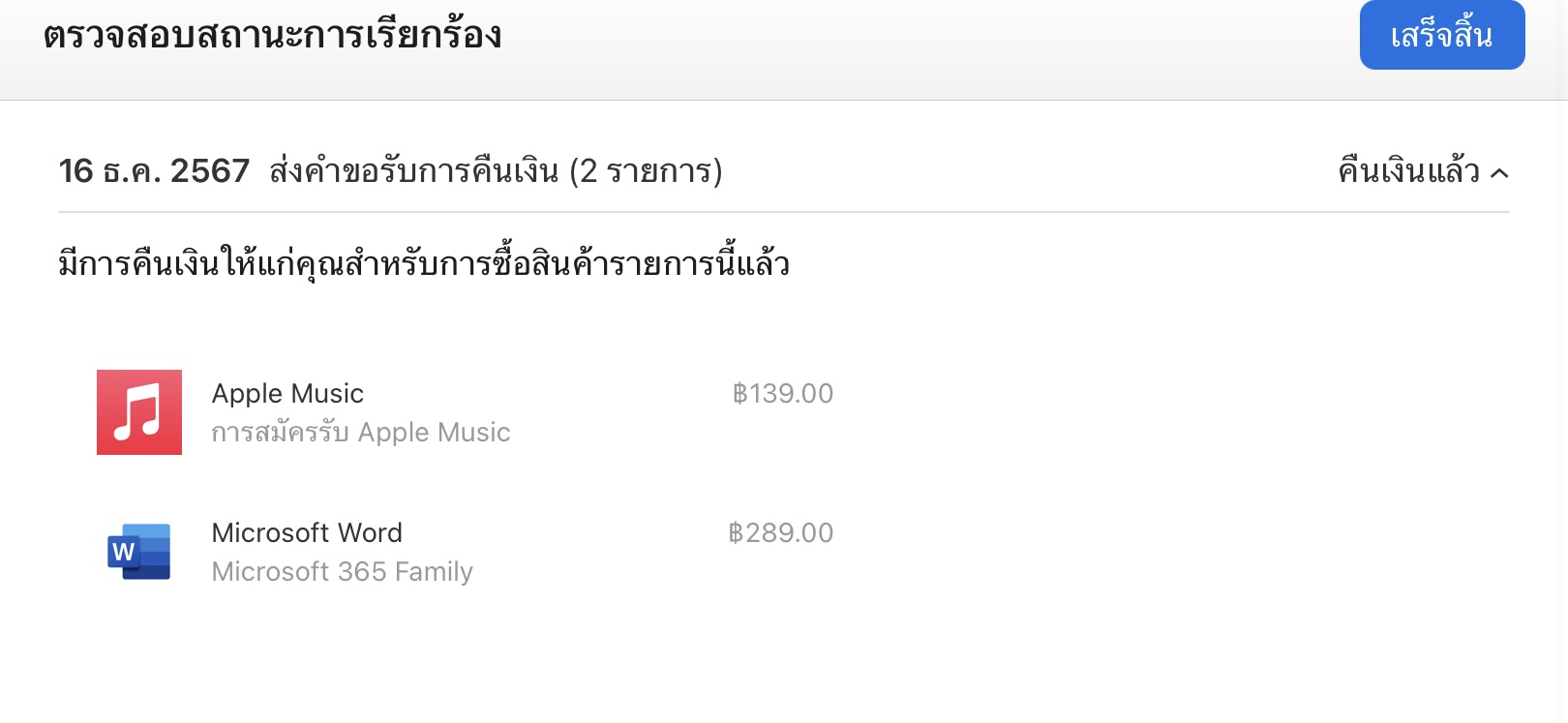Click the ฿289.00 price
Viewport: 1568px width, 723px height.
pos(781,533)
